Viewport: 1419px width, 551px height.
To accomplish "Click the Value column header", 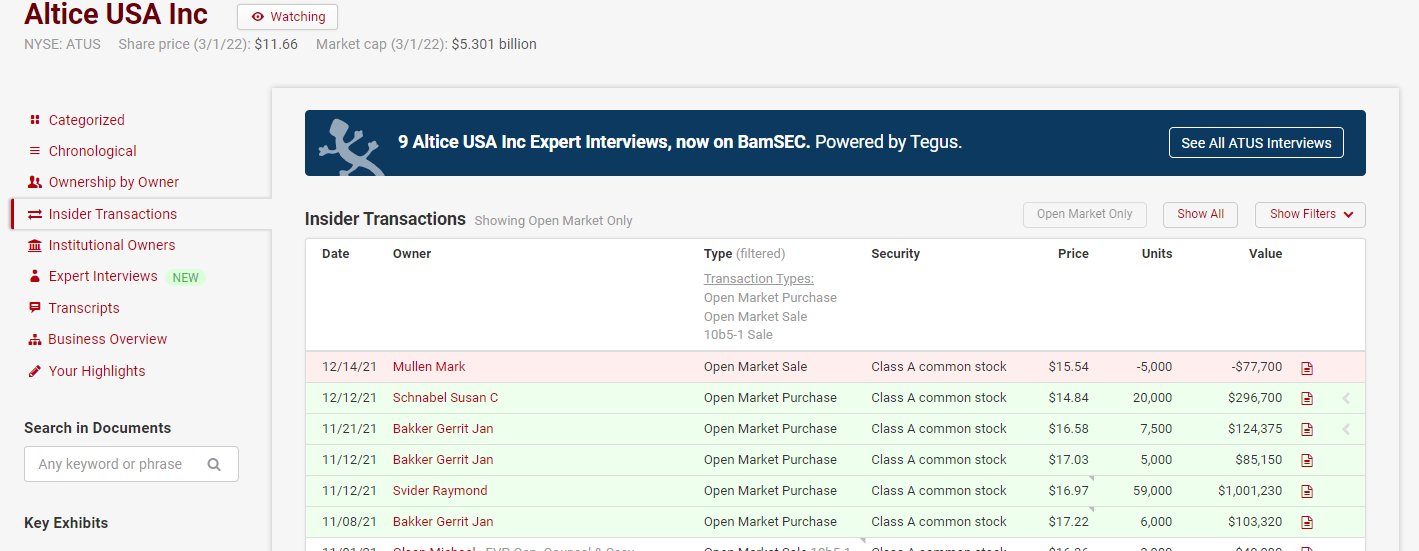I will tap(1265, 254).
